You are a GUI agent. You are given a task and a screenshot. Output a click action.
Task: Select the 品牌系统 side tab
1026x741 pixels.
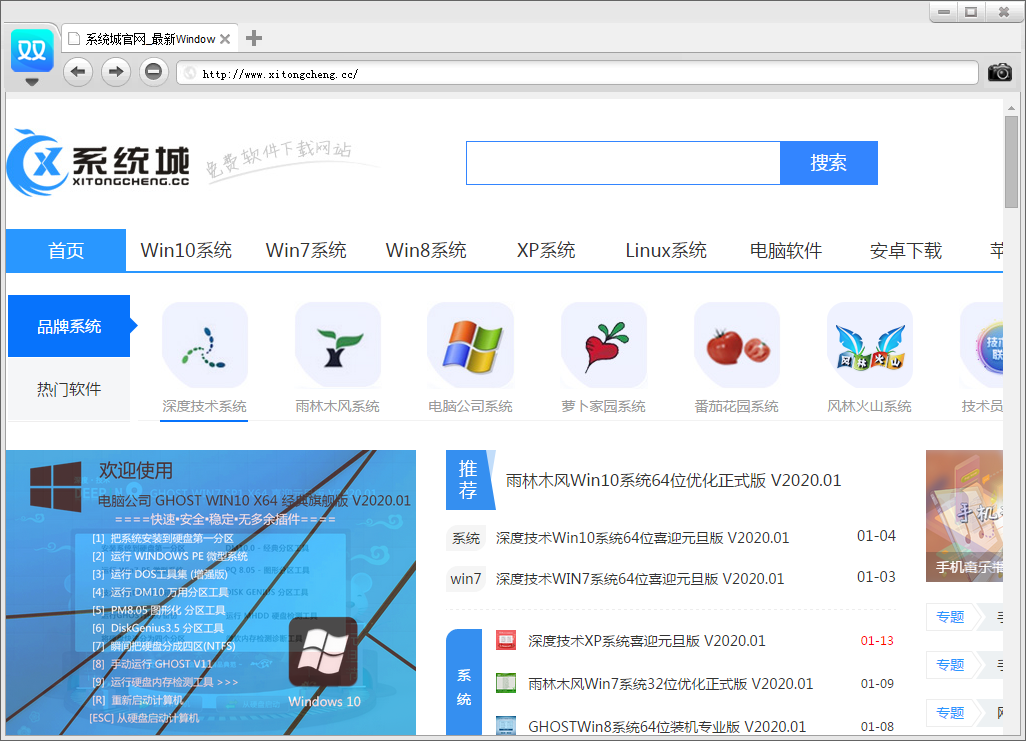pos(69,326)
